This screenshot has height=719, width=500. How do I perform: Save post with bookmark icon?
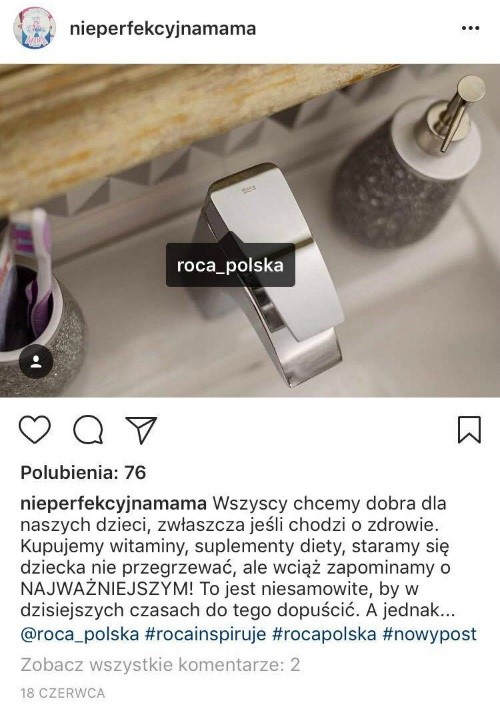[469, 430]
